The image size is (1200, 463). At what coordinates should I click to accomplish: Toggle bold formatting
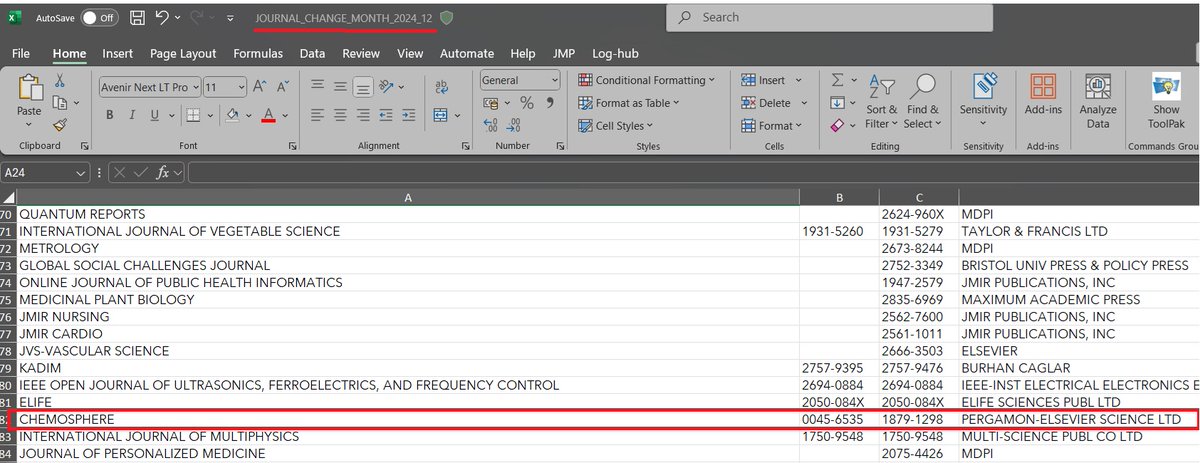click(x=110, y=115)
